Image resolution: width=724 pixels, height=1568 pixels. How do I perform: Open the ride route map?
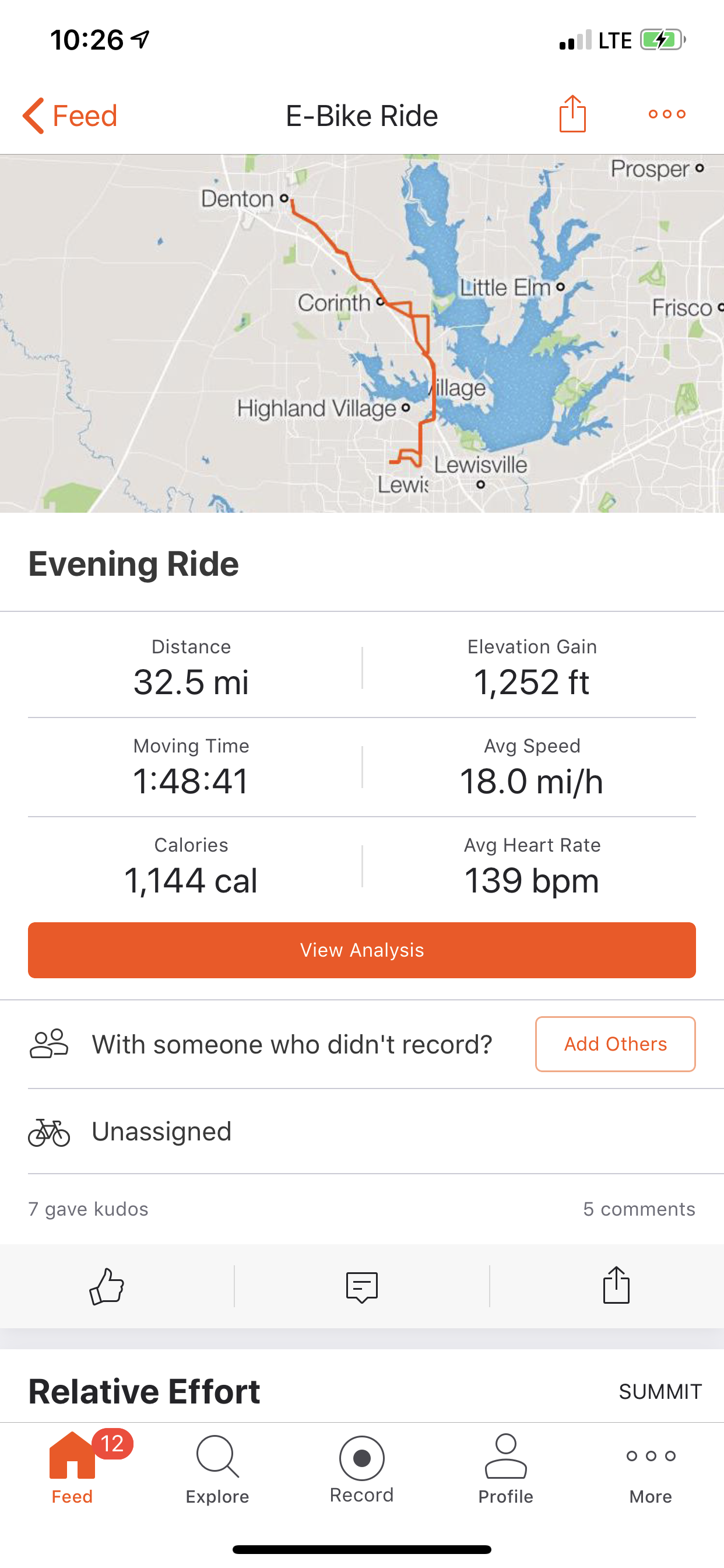tap(362, 333)
